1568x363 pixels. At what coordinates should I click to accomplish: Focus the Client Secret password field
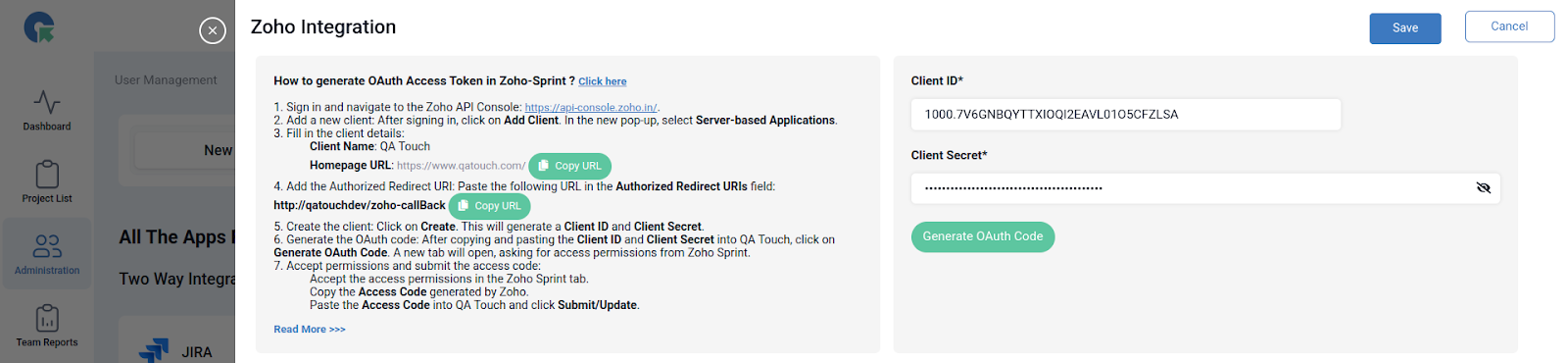pos(1205,187)
